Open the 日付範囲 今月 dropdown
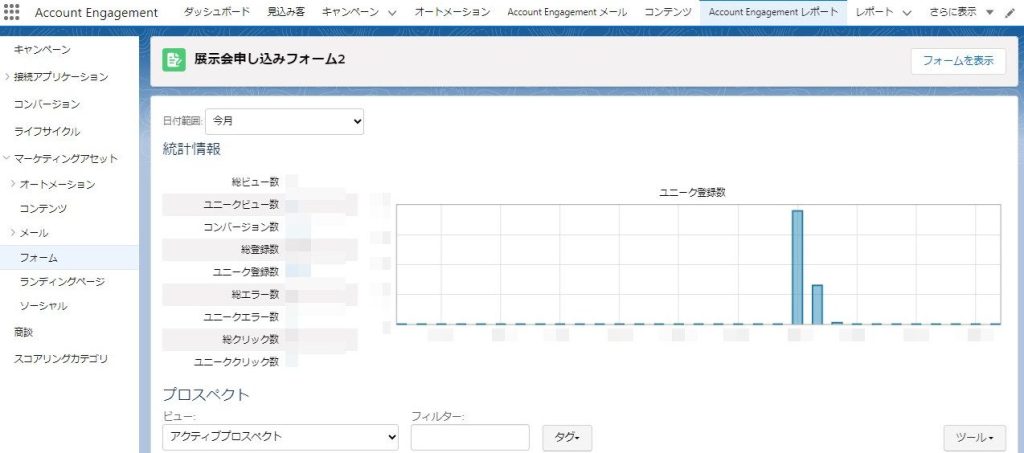Image resolution: width=1024 pixels, height=453 pixels. tap(285, 121)
